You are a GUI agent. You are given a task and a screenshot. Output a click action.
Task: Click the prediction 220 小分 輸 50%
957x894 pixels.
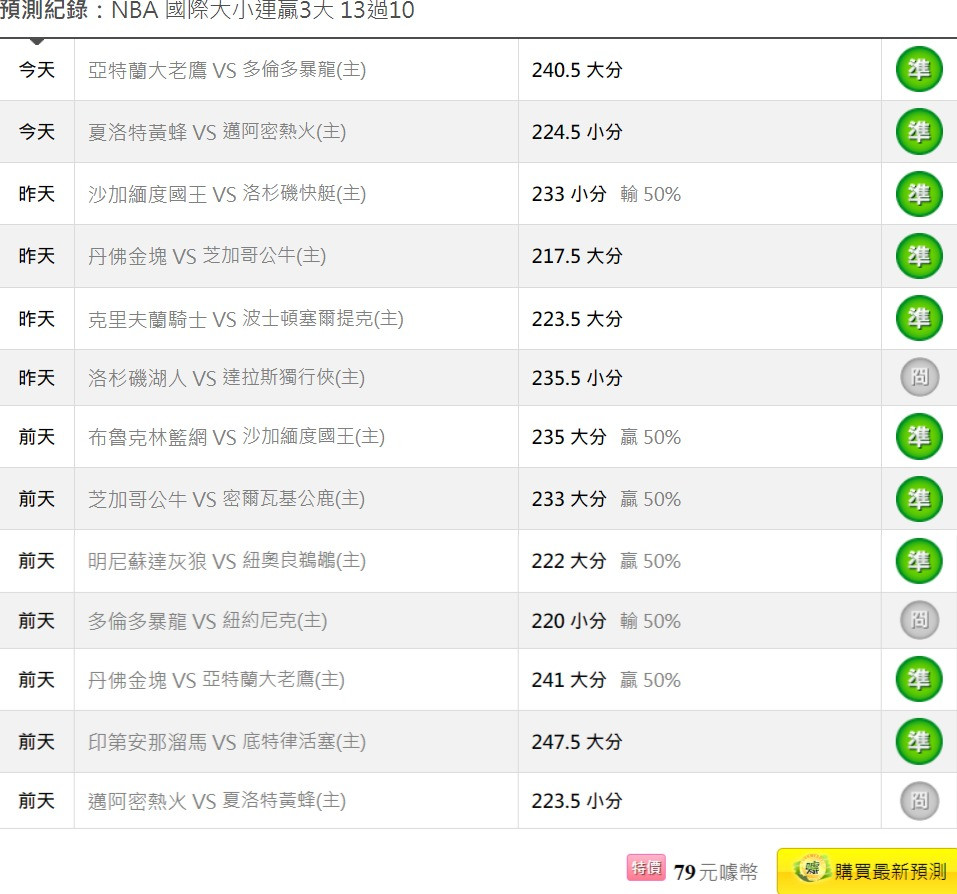tap(606, 621)
